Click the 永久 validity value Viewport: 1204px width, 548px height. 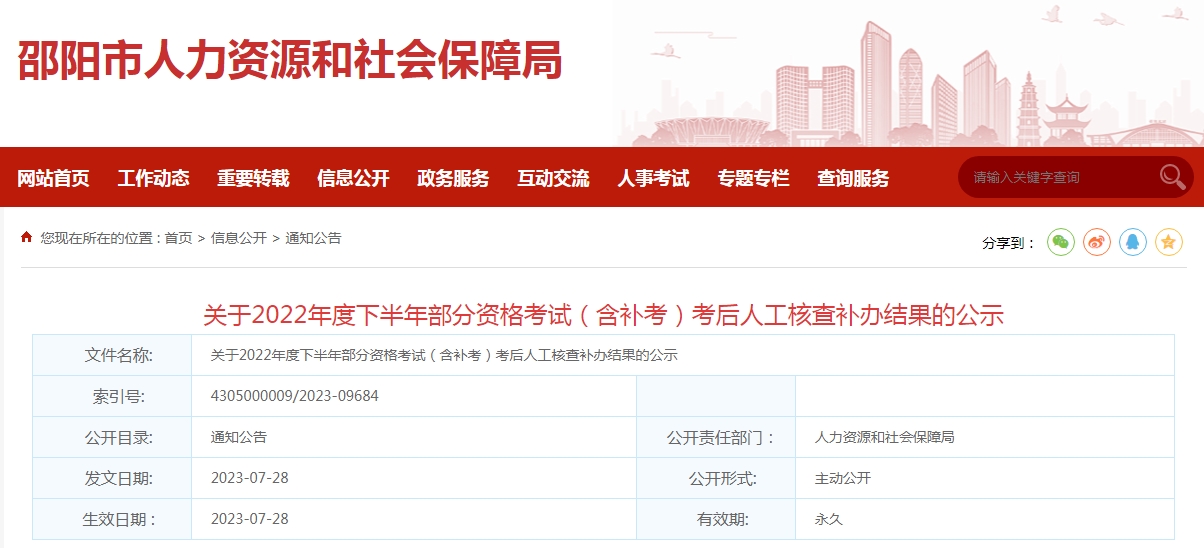coord(829,519)
